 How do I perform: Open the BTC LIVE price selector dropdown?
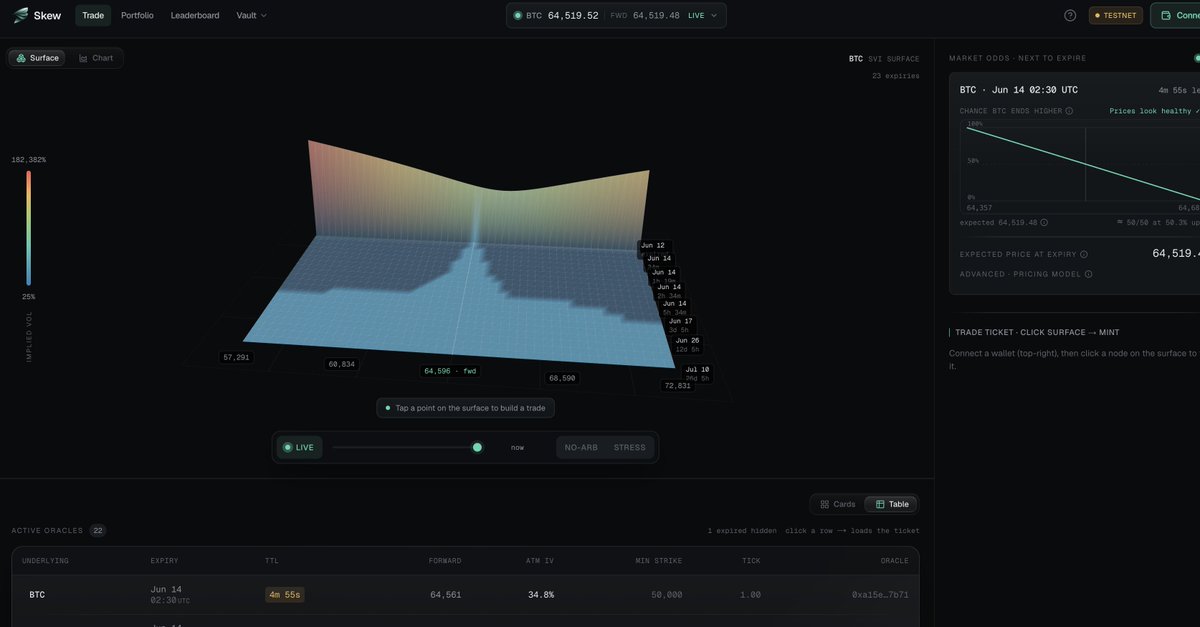click(x=616, y=15)
